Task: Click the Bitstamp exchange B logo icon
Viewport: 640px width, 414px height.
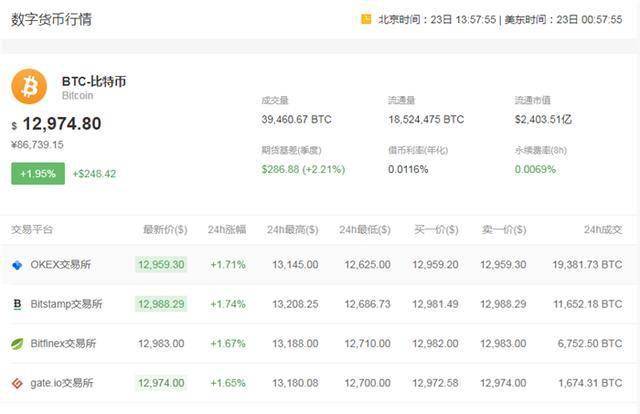Action: [x=17, y=304]
